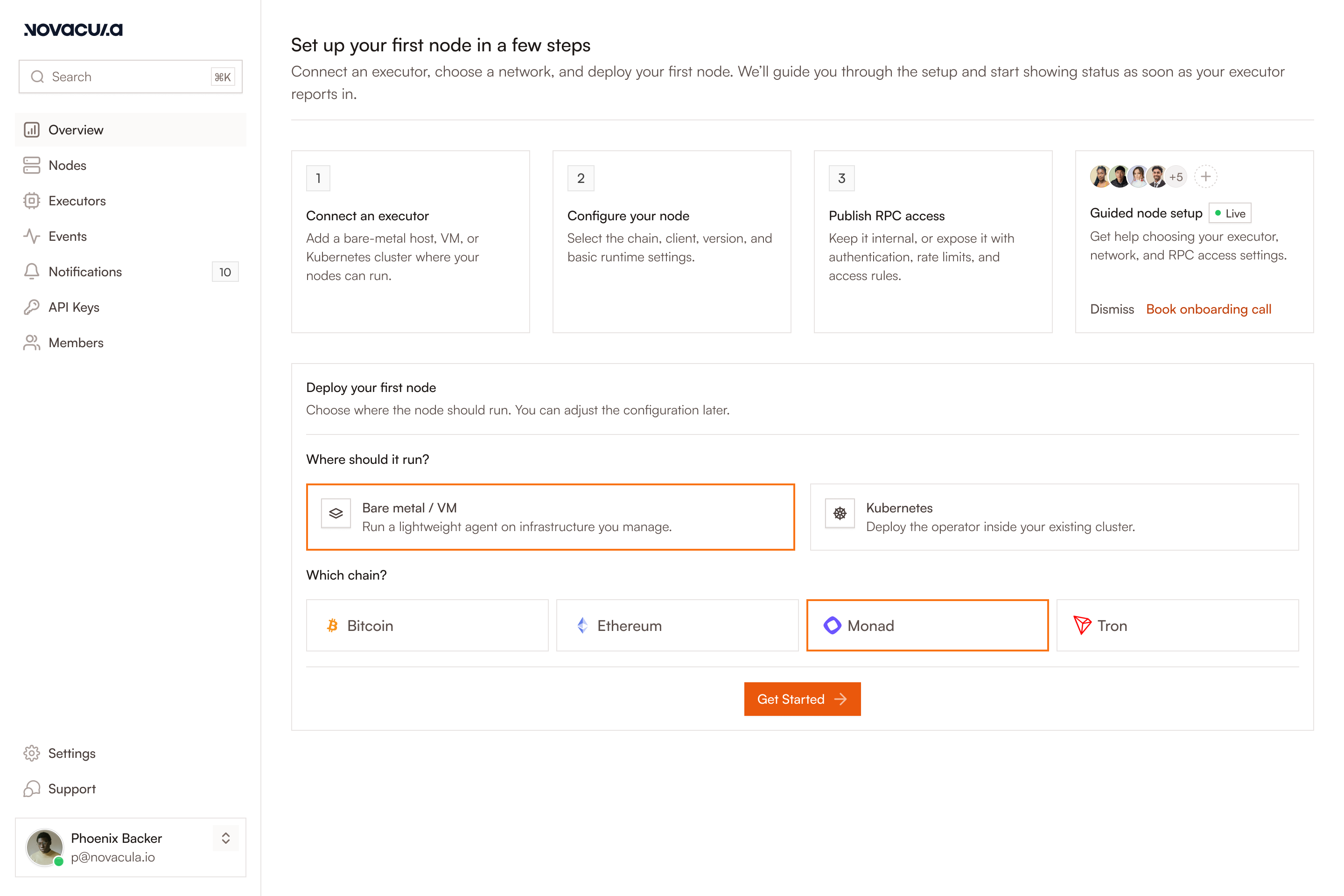Choose the Bitcoin chain
1344x896 pixels.
[x=427, y=625]
